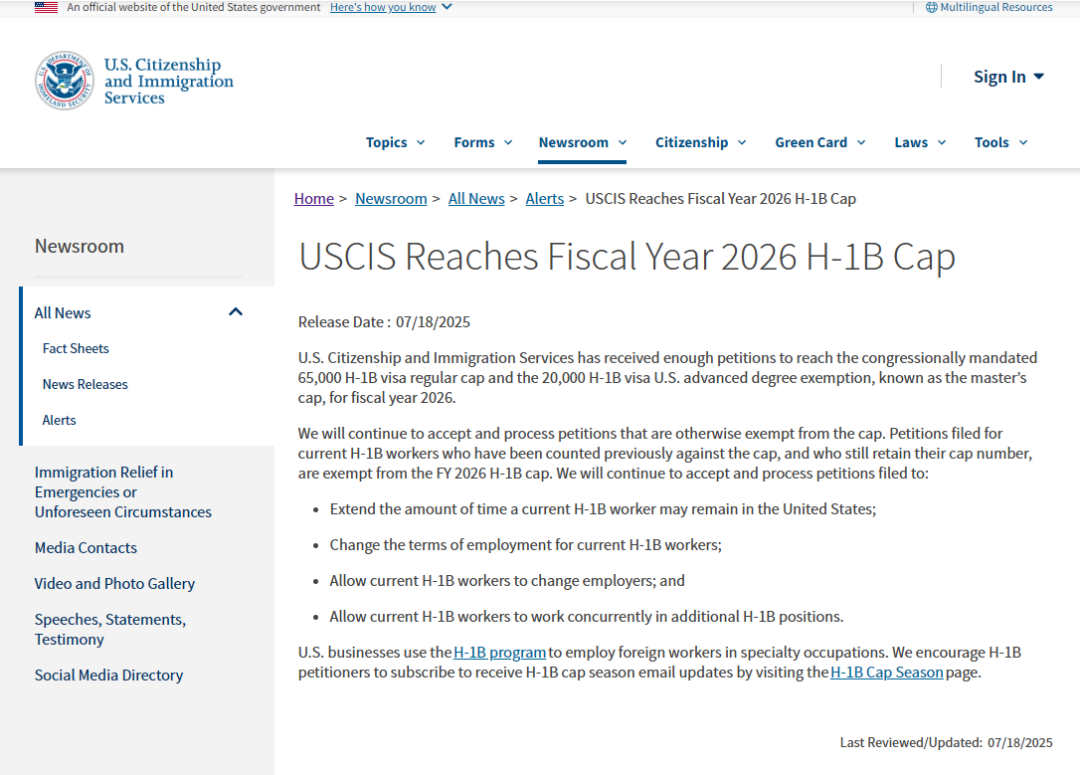Click bullet text Change the terms of employment
Screen dimensions: 1080x775
point(526,545)
